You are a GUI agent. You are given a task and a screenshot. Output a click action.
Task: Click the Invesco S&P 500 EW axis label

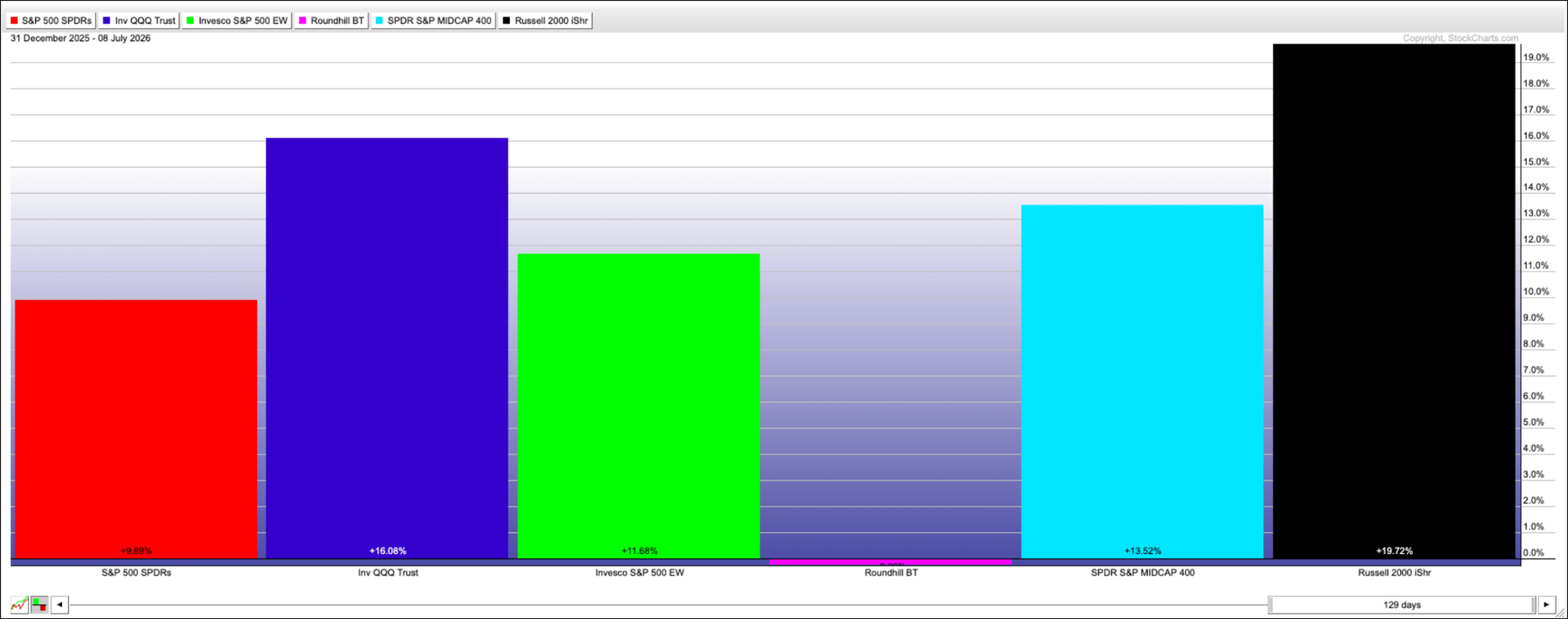click(640, 573)
